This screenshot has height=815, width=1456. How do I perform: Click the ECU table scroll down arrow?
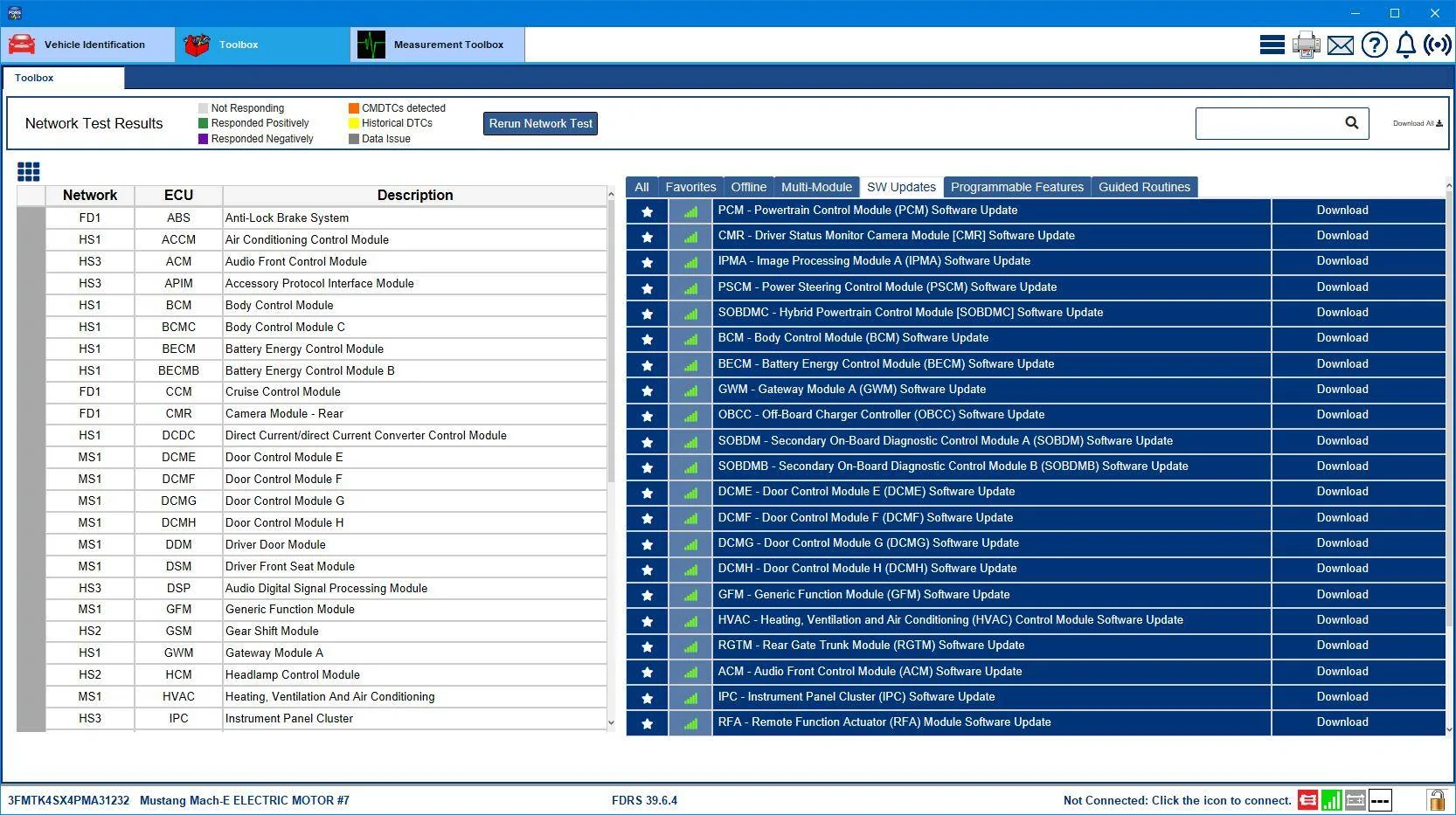(611, 722)
